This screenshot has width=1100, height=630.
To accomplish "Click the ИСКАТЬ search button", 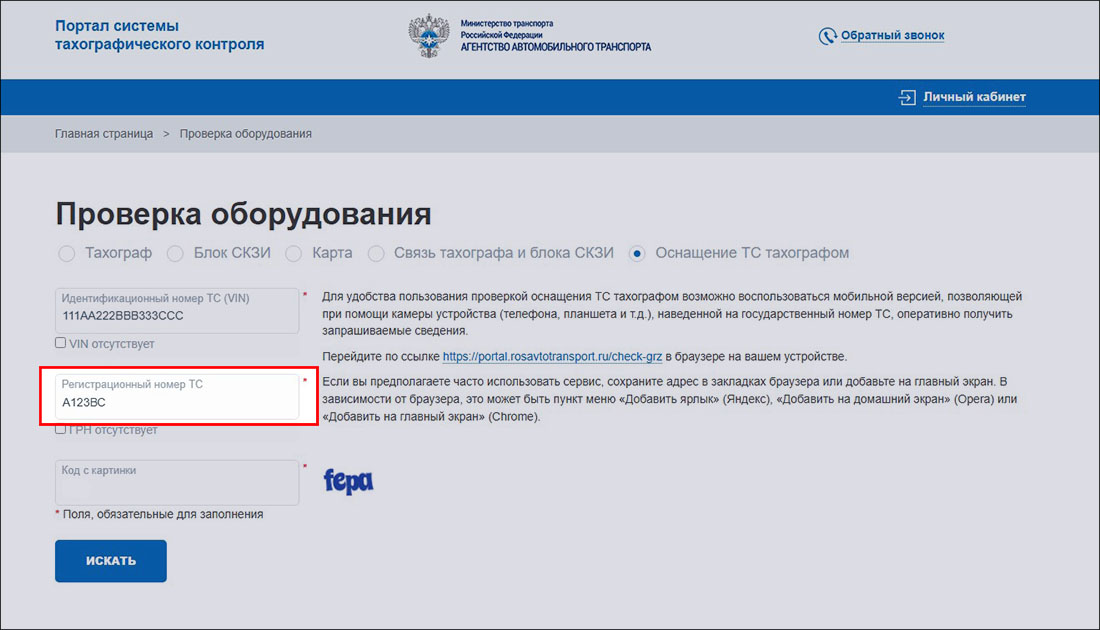I will (x=110, y=561).
